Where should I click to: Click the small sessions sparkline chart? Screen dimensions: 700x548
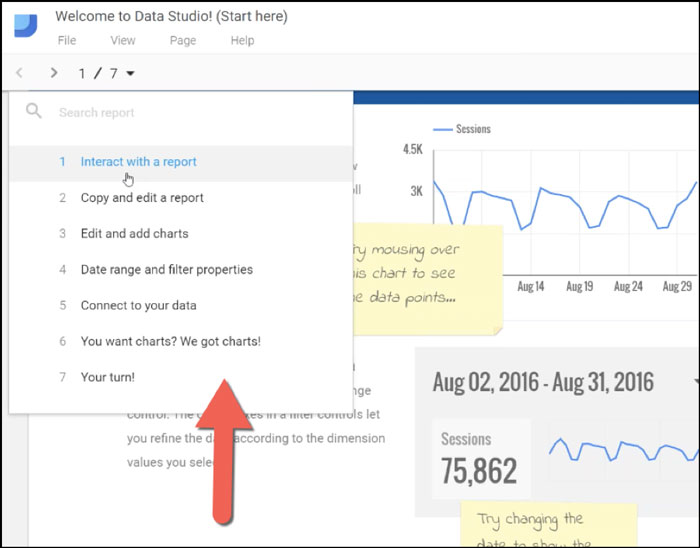coord(623,451)
